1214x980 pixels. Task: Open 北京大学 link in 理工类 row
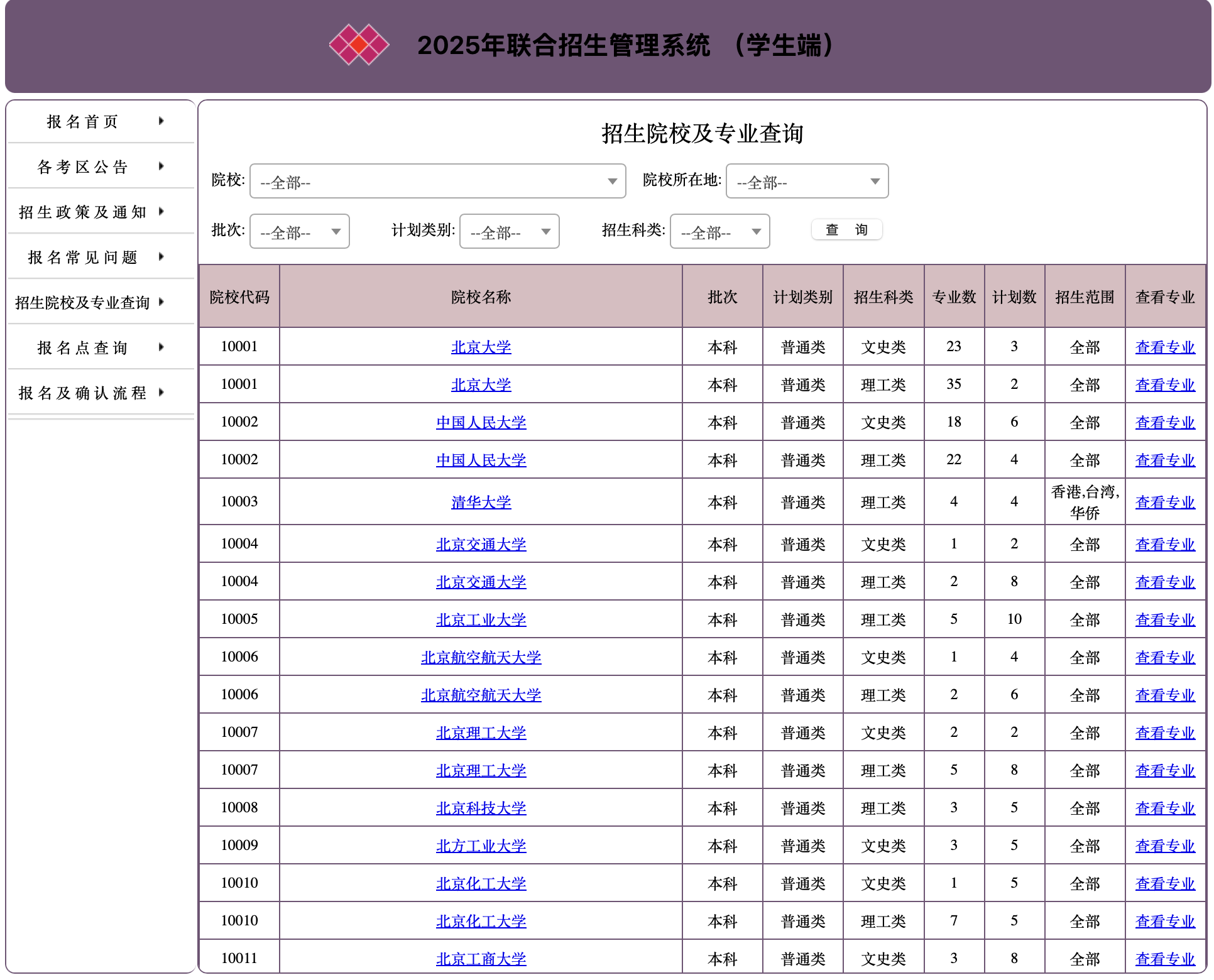coord(481,384)
